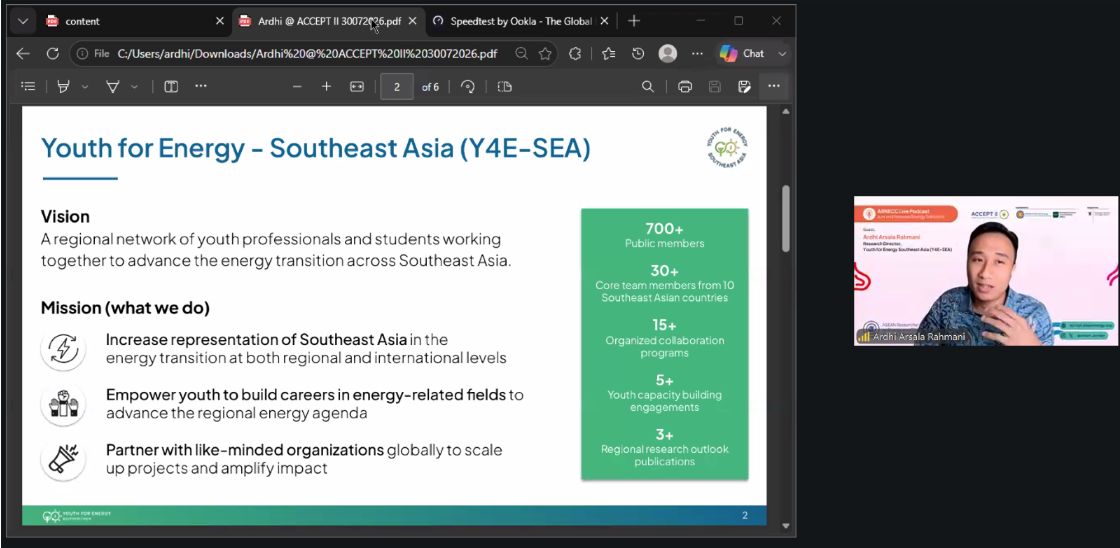Click the 'Vision' heading on the slide

tap(65, 216)
